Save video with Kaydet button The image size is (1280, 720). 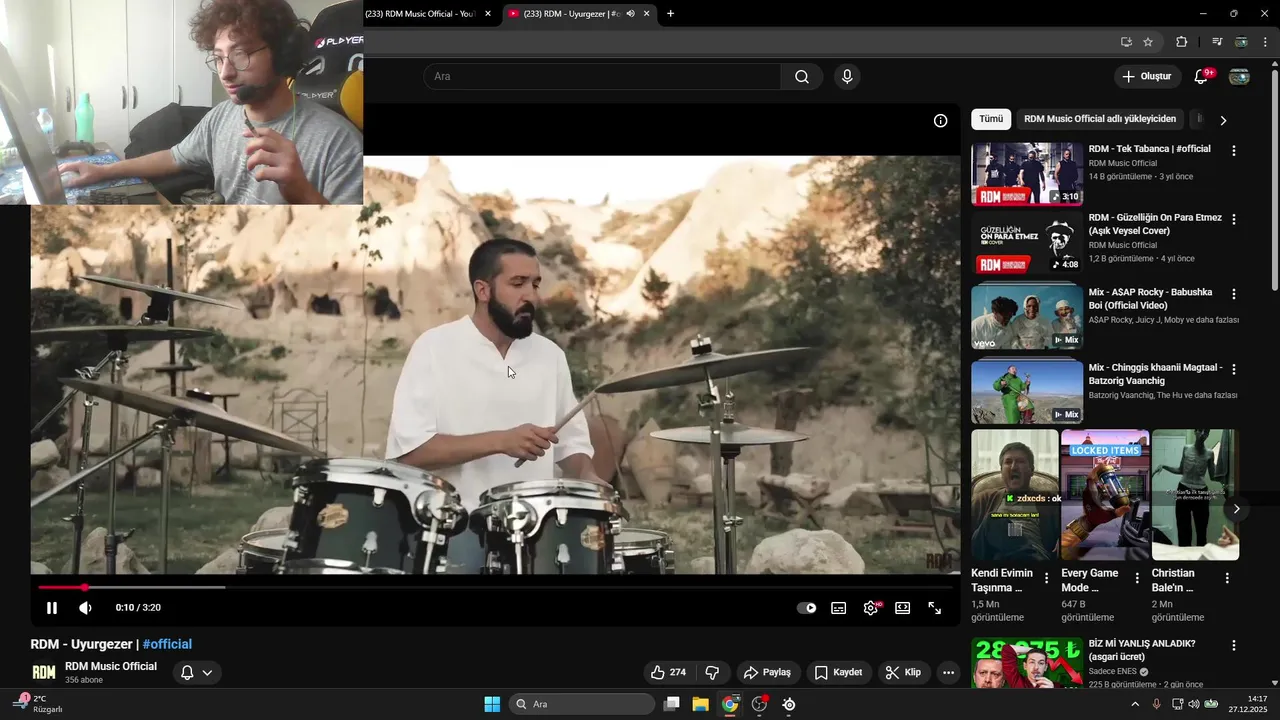pos(838,672)
